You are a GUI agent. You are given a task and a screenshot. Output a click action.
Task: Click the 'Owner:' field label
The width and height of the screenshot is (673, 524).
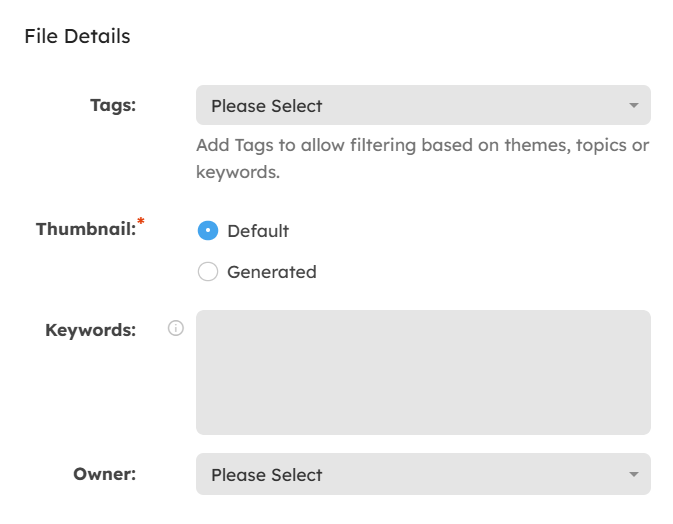[104, 474]
